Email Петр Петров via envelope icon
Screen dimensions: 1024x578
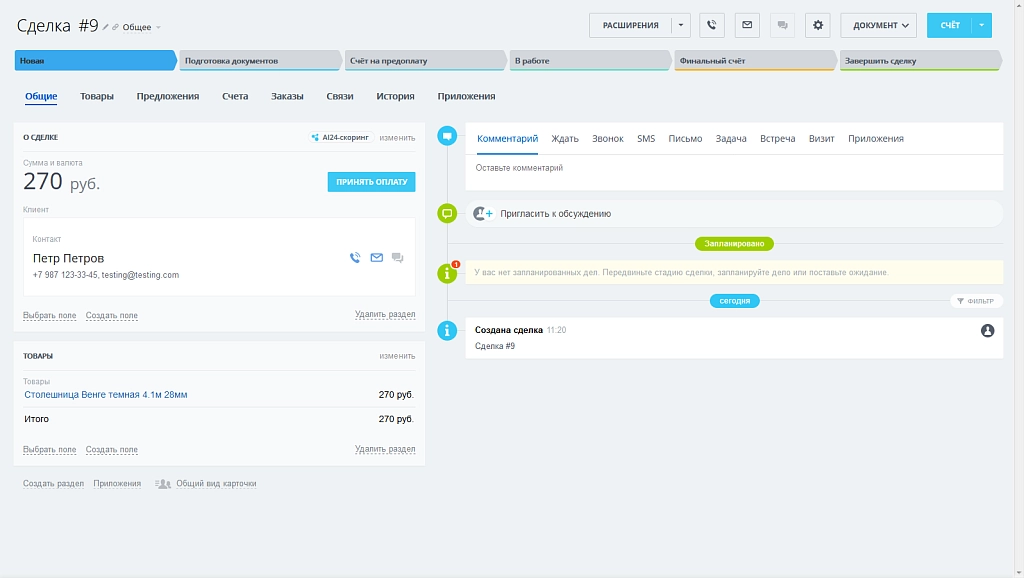[x=377, y=257]
